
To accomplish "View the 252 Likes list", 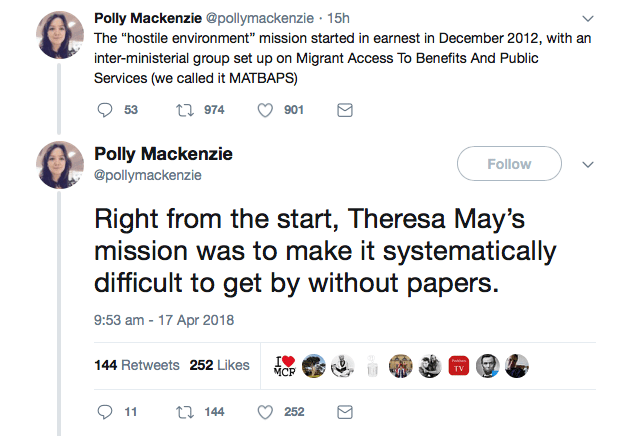I will [x=219, y=365].
